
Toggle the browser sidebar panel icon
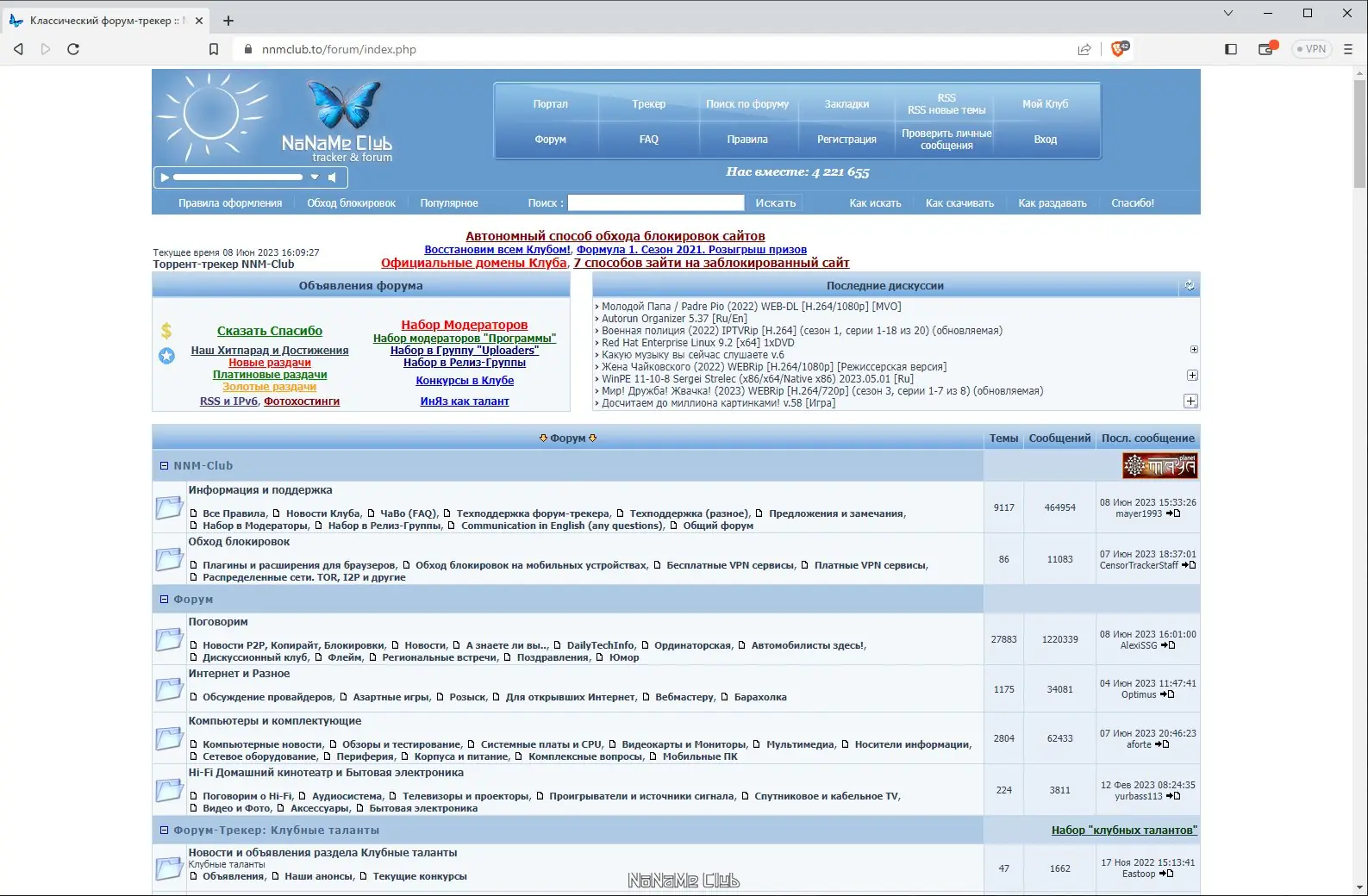(1231, 49)
